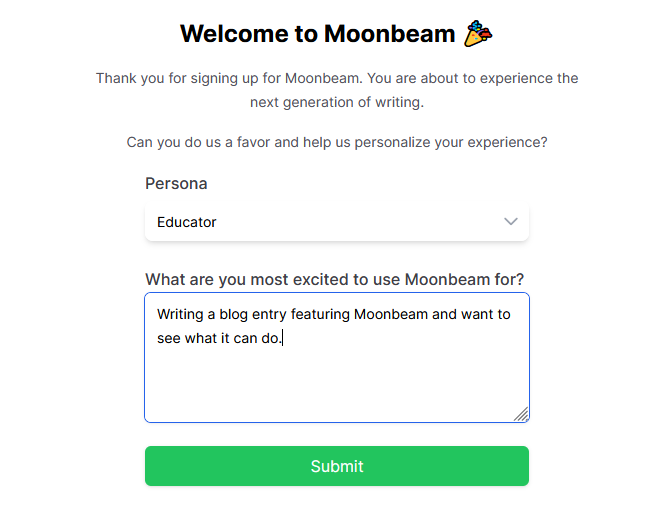Image resolution: width=658 pixels, height=523 pixels.
Task: Click 'next generation of writing' line
Action: [x=337, y=102]
